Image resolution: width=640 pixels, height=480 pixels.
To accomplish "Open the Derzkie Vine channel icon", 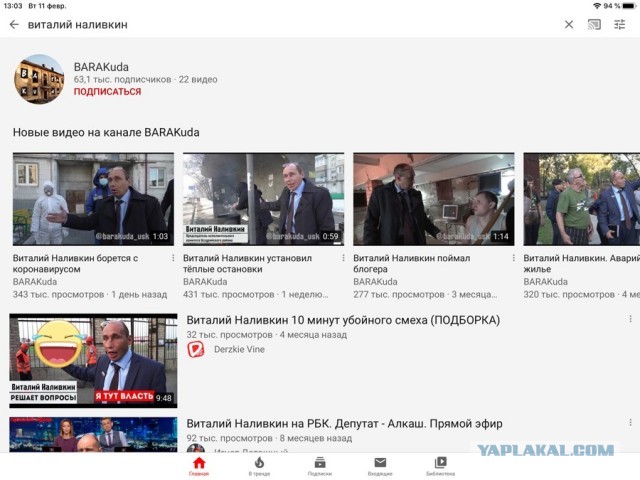I will point(196,349).
